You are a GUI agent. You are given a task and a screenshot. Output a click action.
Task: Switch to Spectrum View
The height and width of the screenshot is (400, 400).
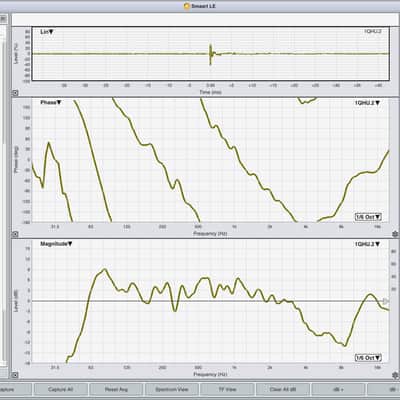[172, 389]
